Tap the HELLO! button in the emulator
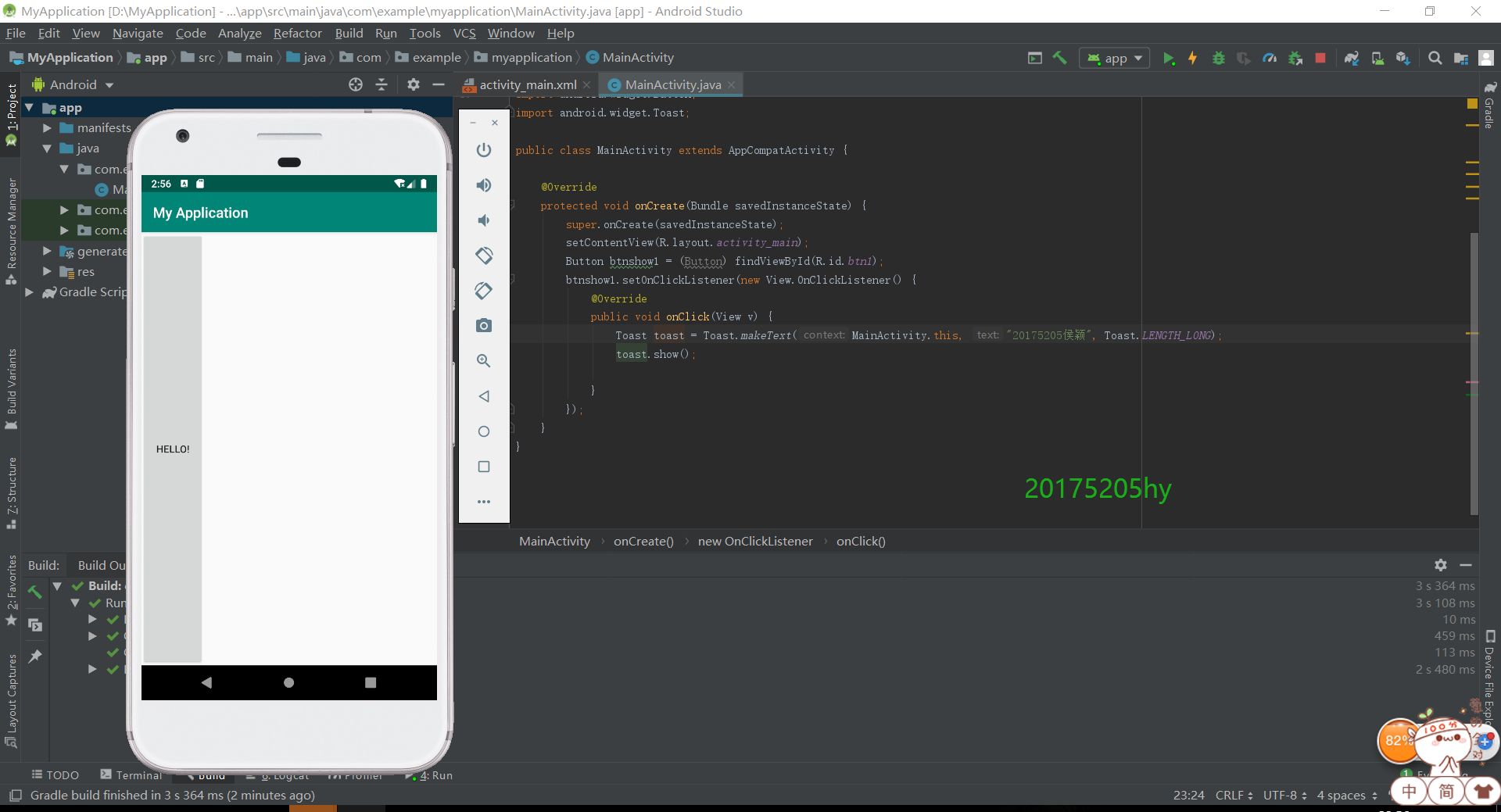The width and height of the screenshot is (1501, 812). tap(173, 449)
